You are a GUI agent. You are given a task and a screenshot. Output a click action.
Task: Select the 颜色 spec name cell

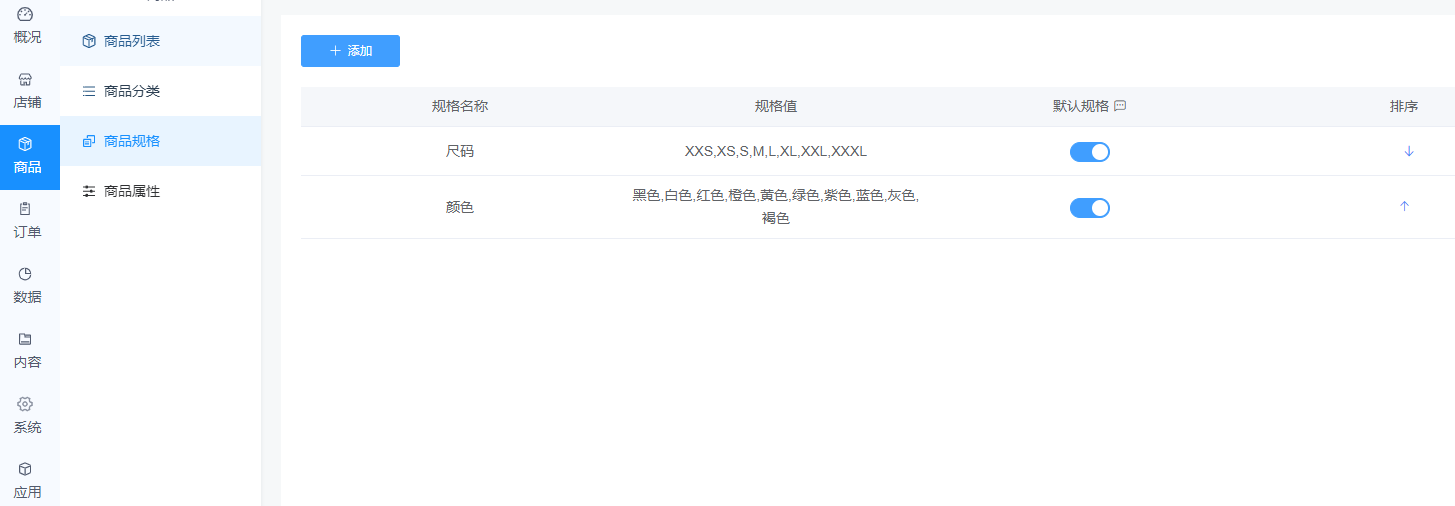click(460, 208)
